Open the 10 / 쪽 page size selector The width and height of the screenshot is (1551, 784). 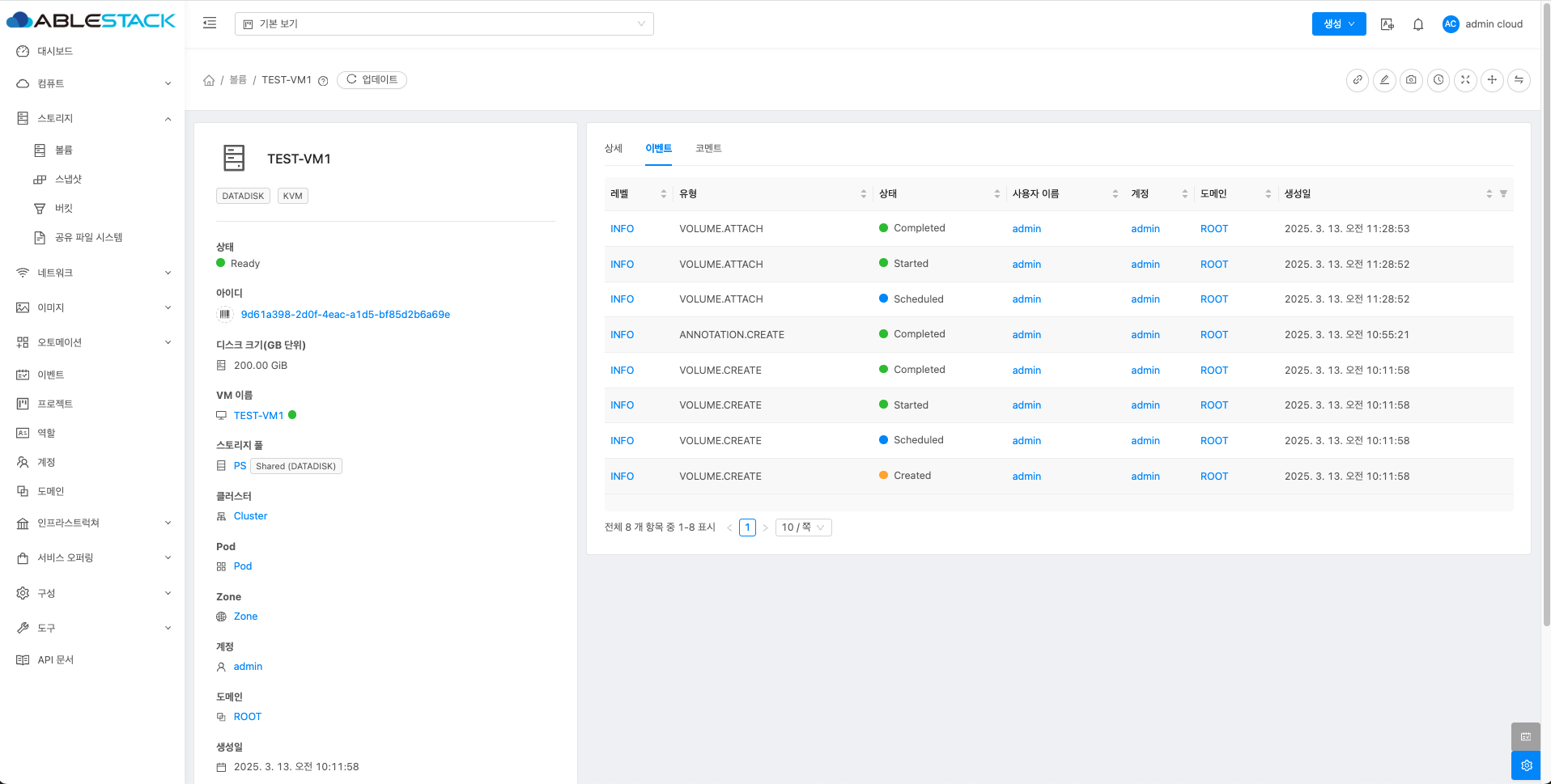(803, 528)
